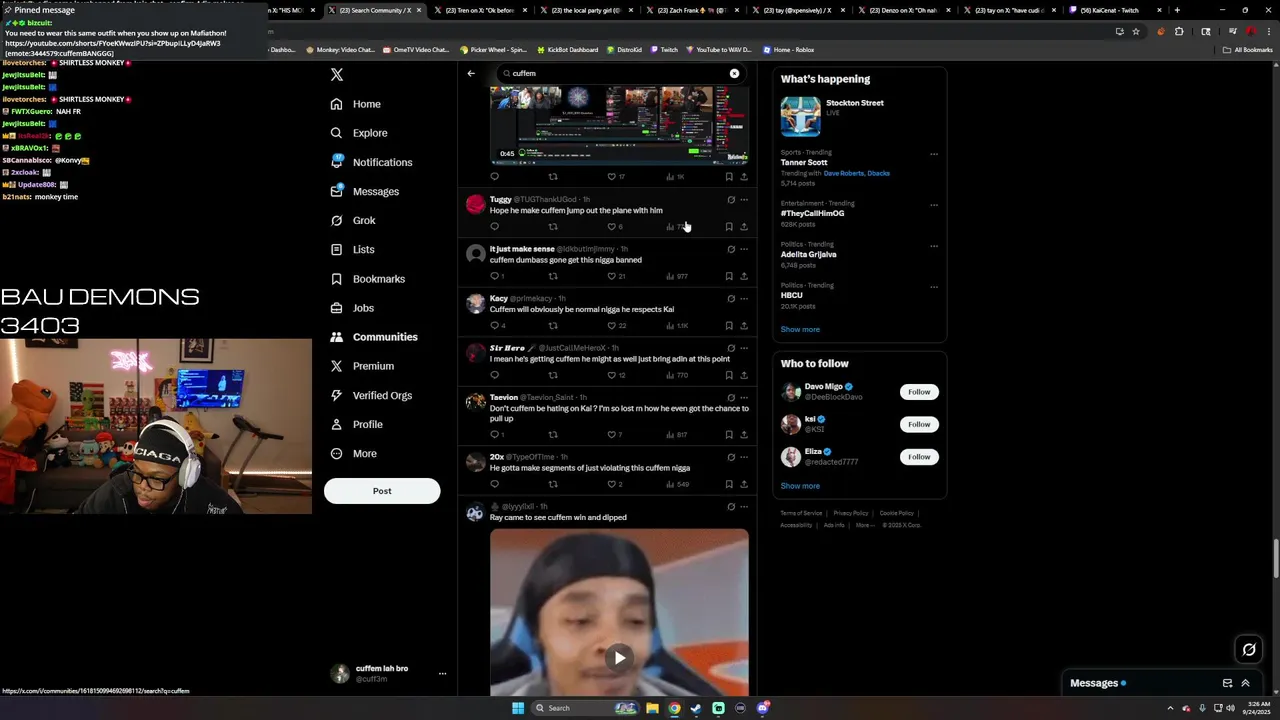Open more options for Adelita Grijalva trend
1280x720 pixels.
coord(934,246)
